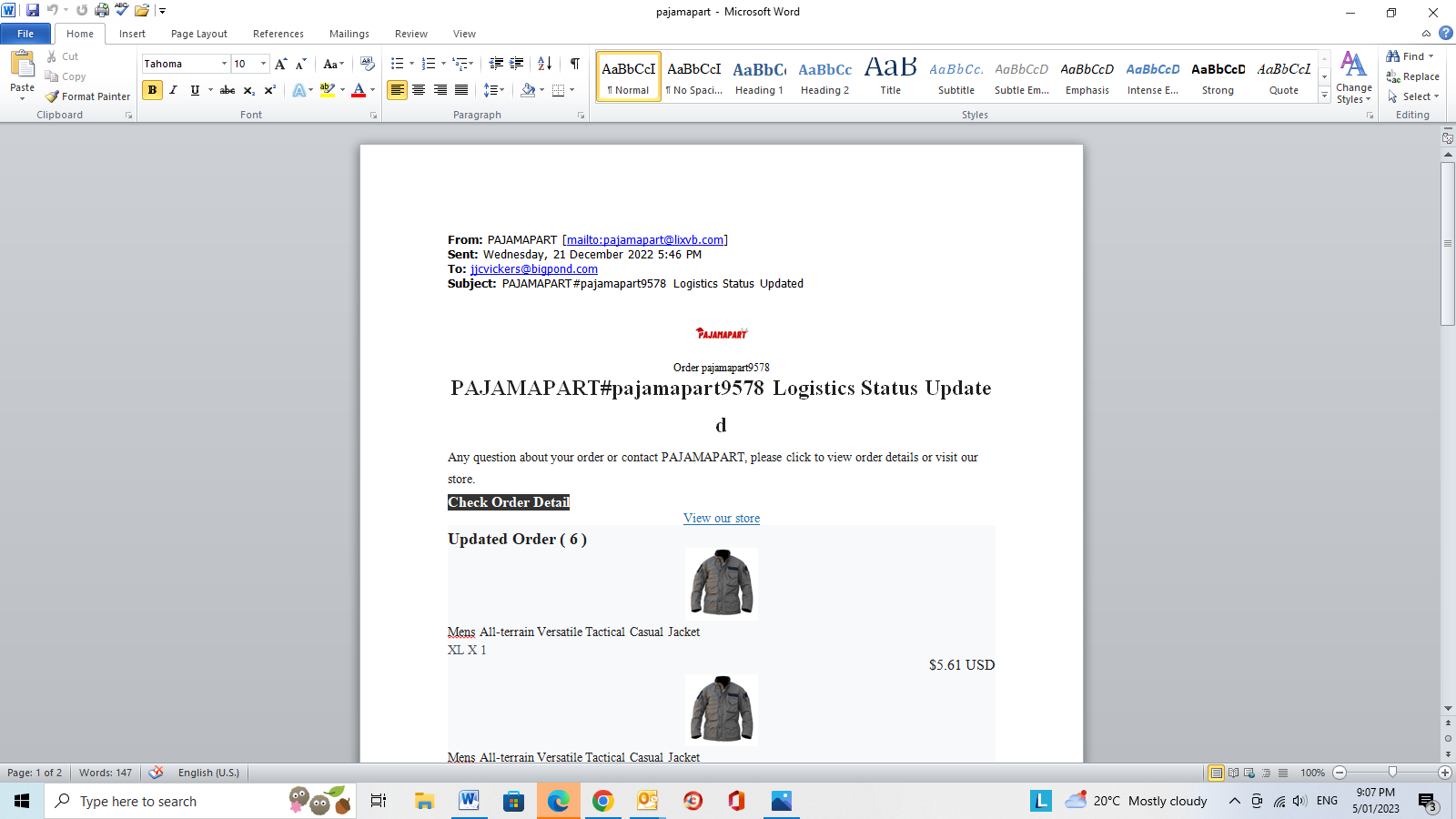Apply strikethrough formatting
The height and width of the screenshot is (819, 1456).
click(227, 90)
